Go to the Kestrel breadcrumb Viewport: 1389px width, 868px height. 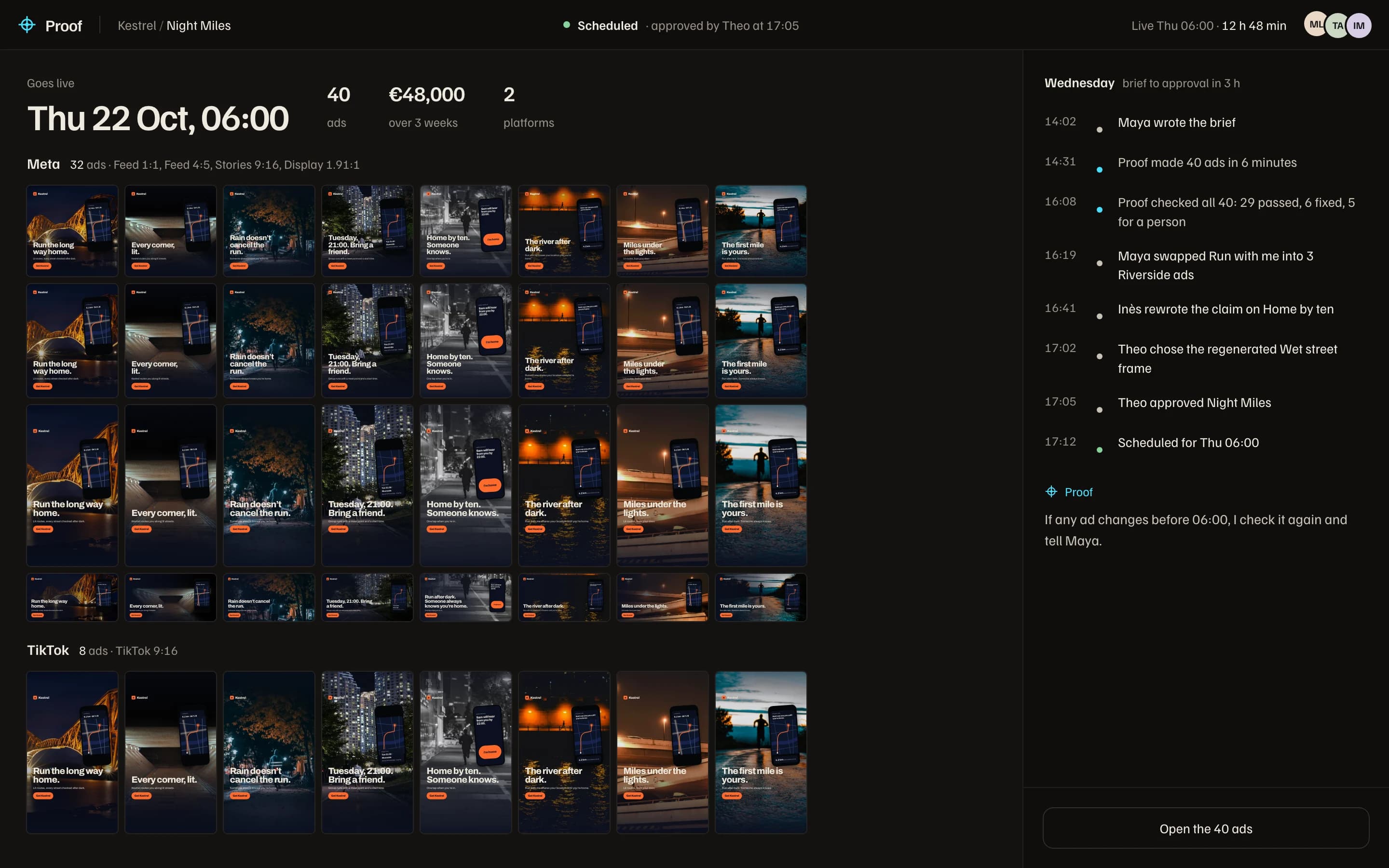click(136, 26)
